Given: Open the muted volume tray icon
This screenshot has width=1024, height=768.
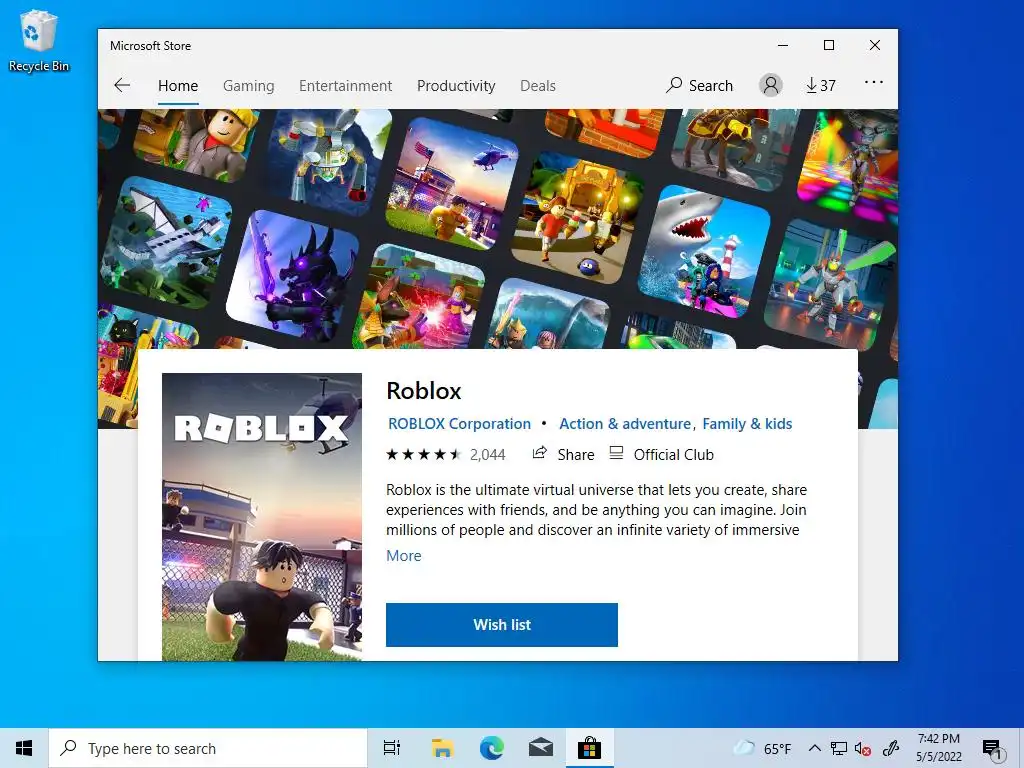Looking at the screenshot, I should coord(863,748).
